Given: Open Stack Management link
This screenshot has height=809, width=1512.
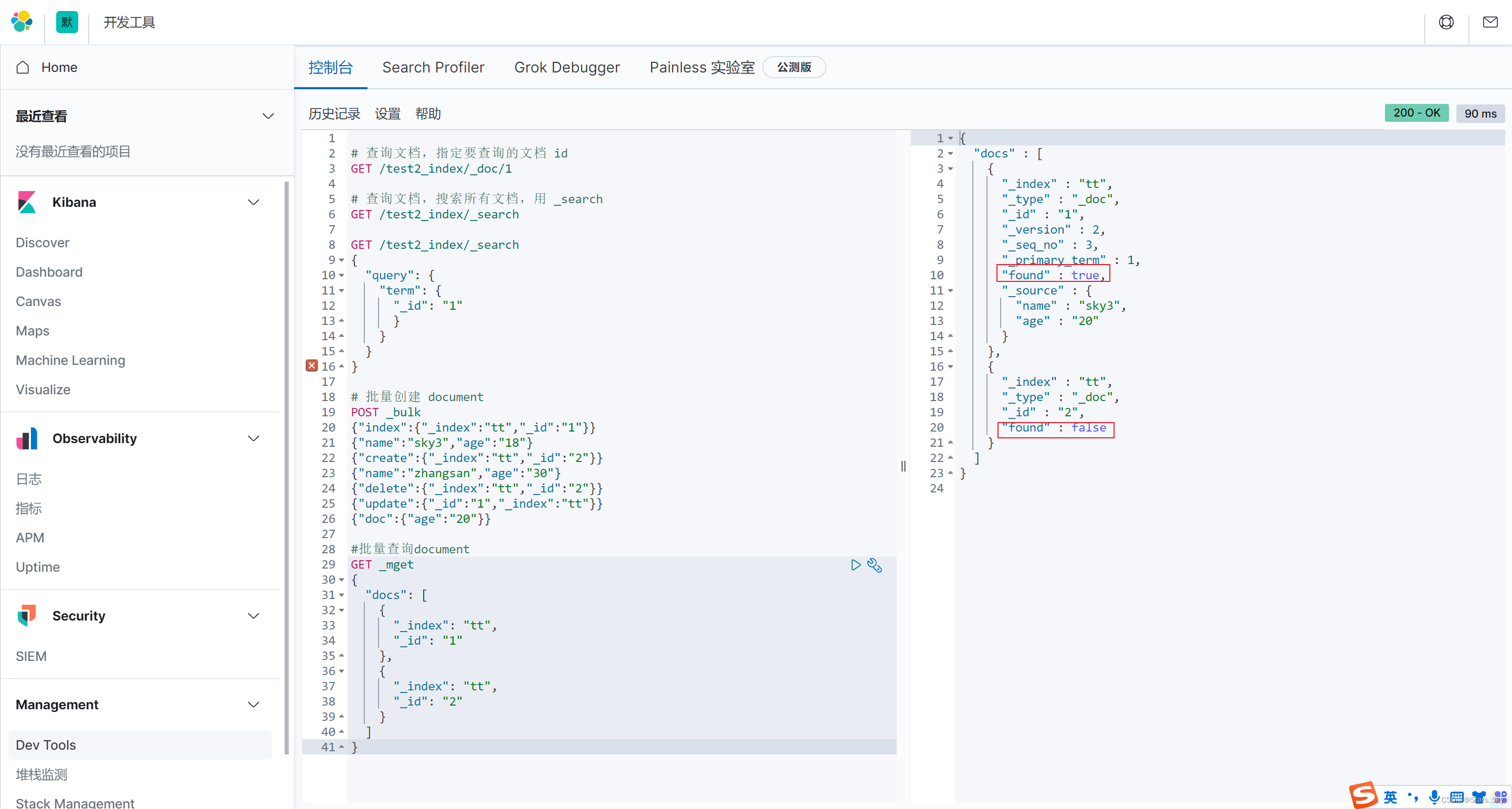Looking at the screenshot, I should pyautogui.click(x=75, y=803).
